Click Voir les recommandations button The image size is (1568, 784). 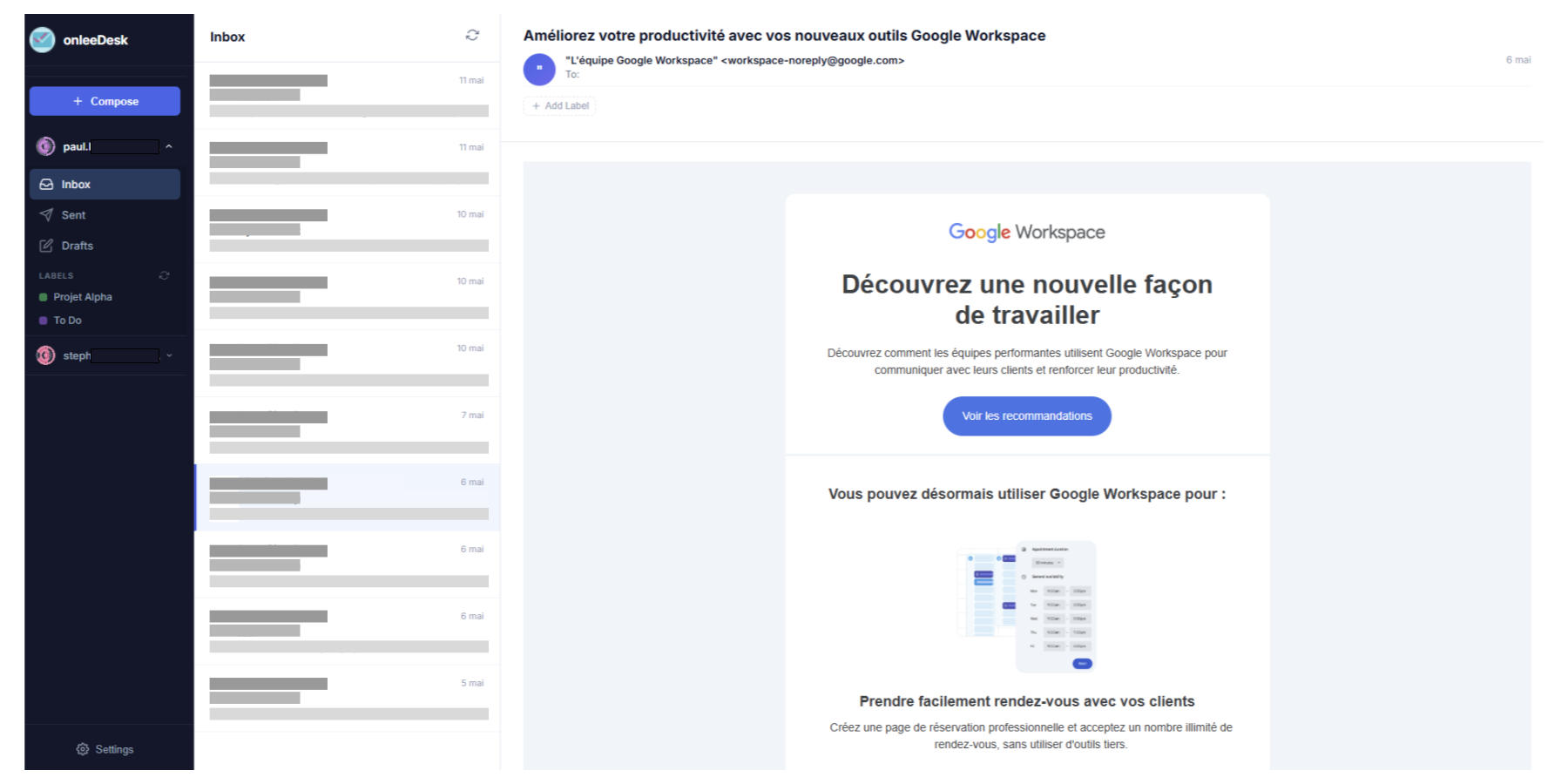click(1027, 416)
